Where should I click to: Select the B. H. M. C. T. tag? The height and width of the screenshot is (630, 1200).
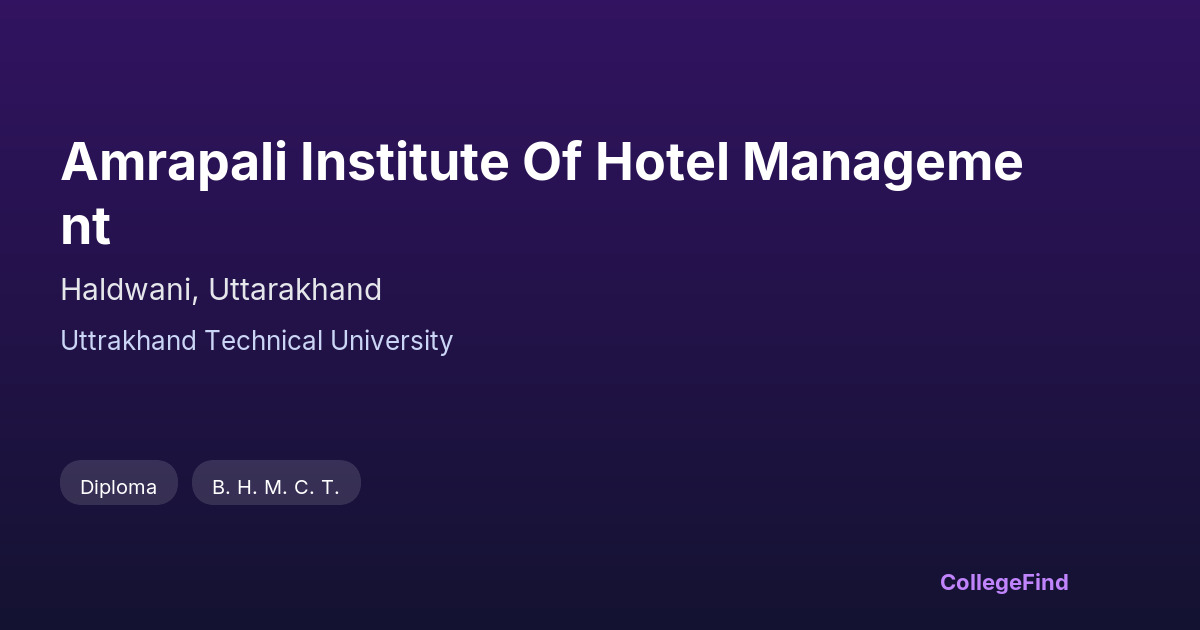(276, 487)
